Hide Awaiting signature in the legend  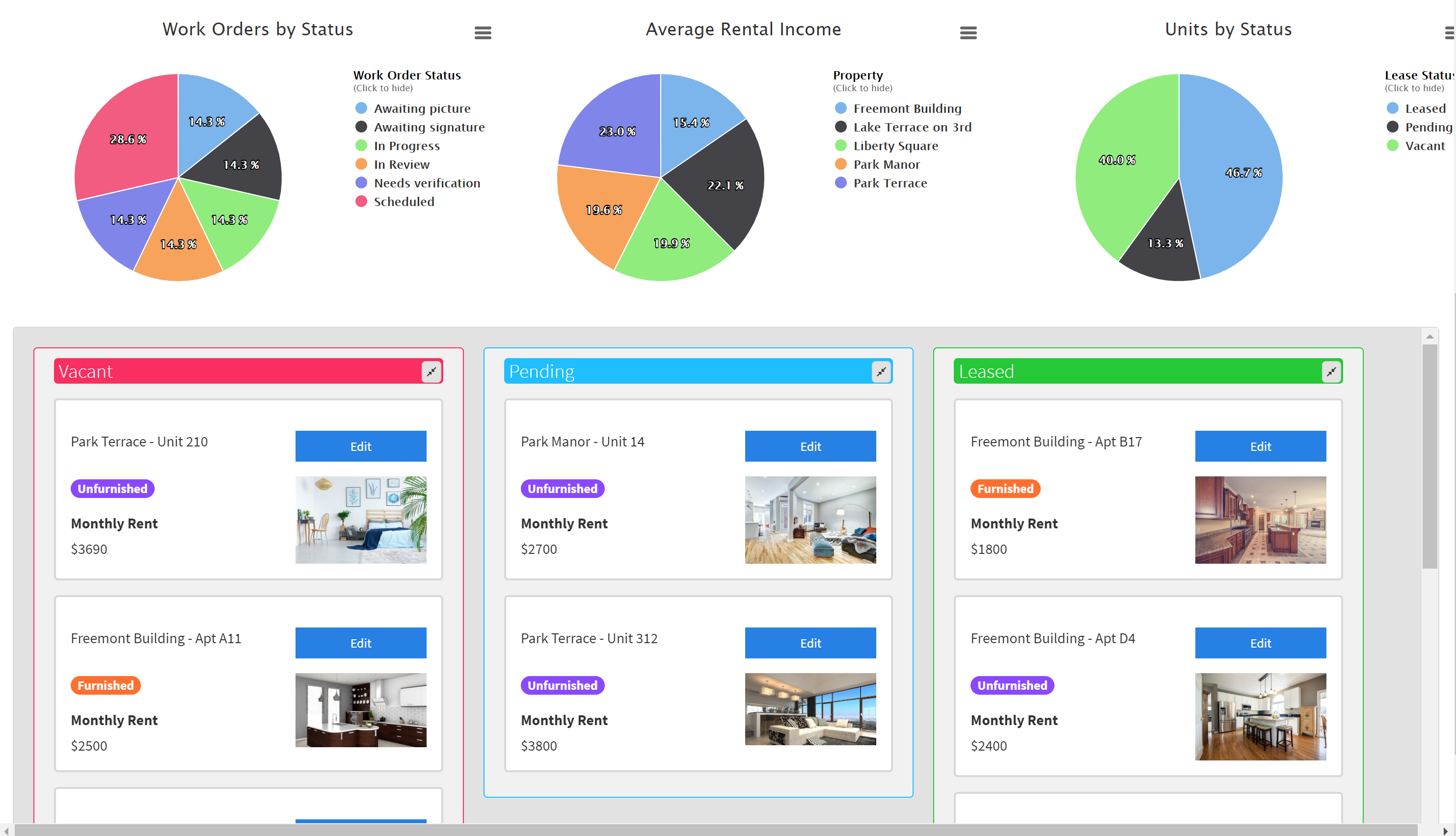click(x=420, y=127)
